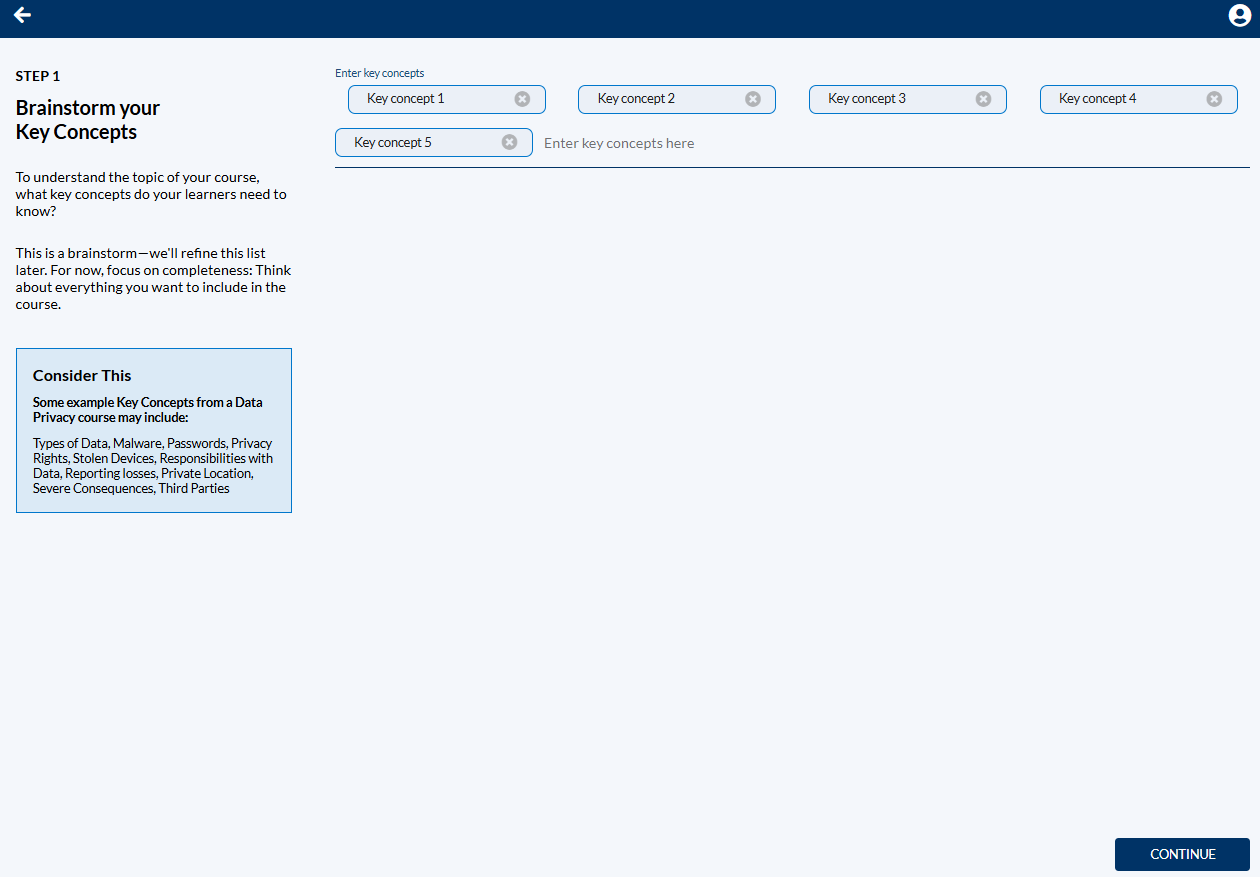Viewport: 1260px width, 877px height.
Task: Click the Key concept 5 chip text
Action: point(393,143)
